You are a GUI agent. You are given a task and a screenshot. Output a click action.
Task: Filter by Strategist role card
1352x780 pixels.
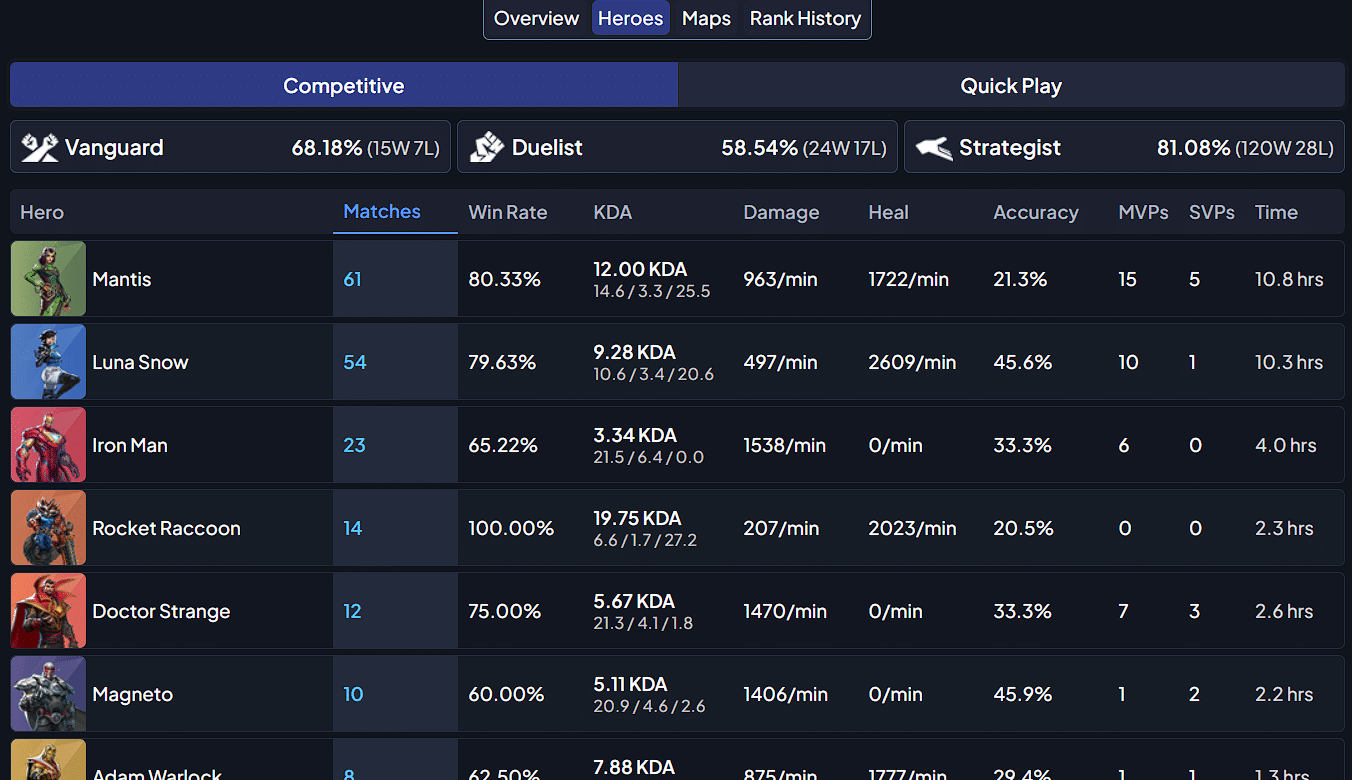coord(1124,147)
